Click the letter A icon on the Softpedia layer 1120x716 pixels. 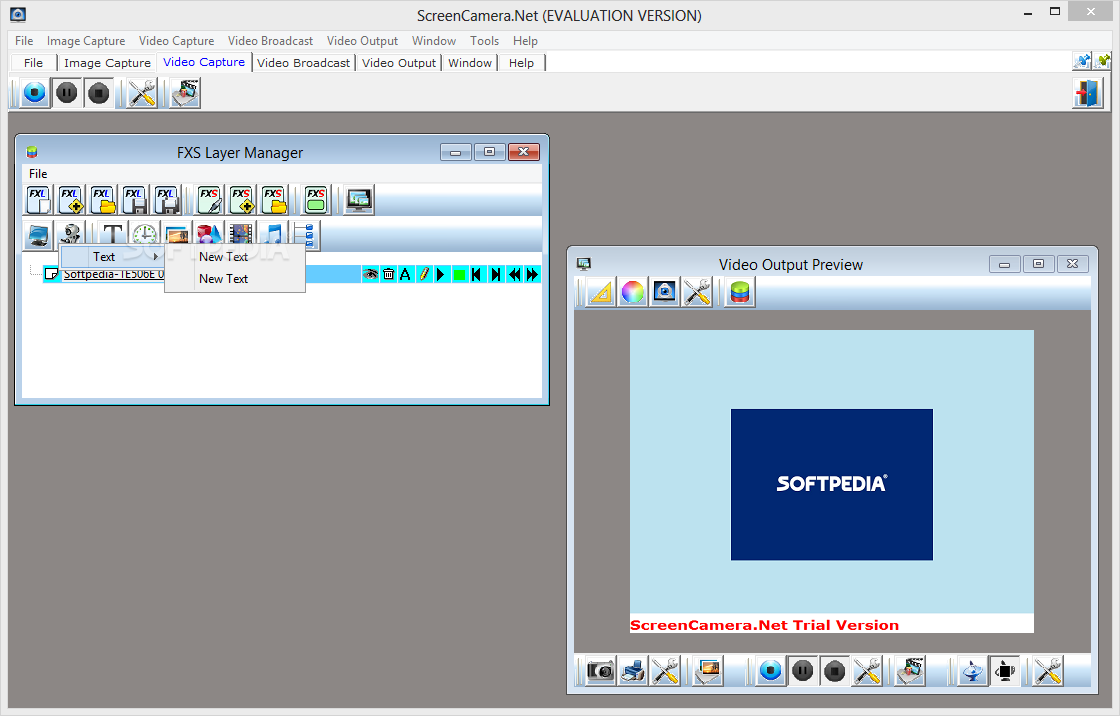[x=406, y=274]
